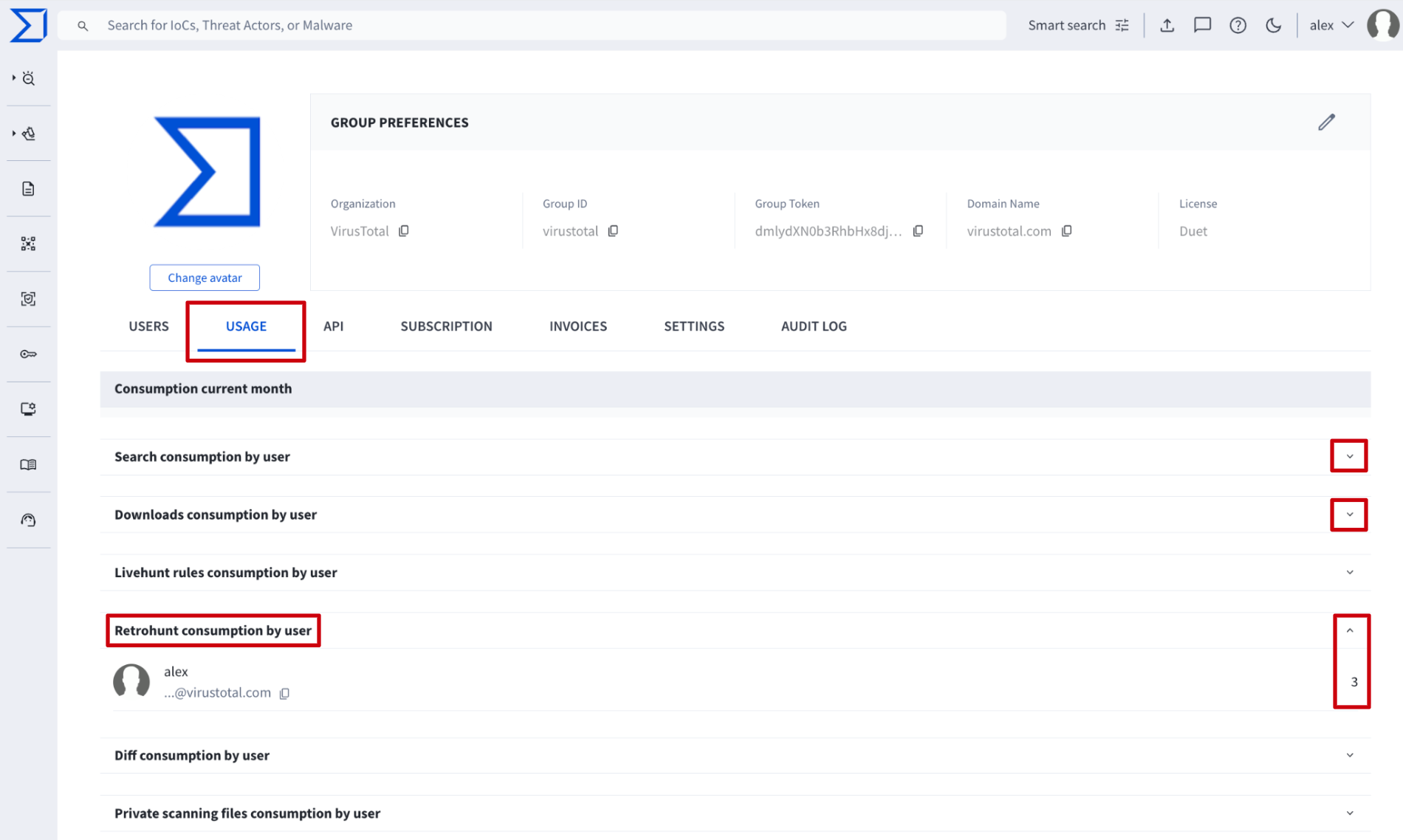Toggle dark mode moon icon
Image resolution: width=1403 pixels, height=840 pixels.
[1273, 25]
